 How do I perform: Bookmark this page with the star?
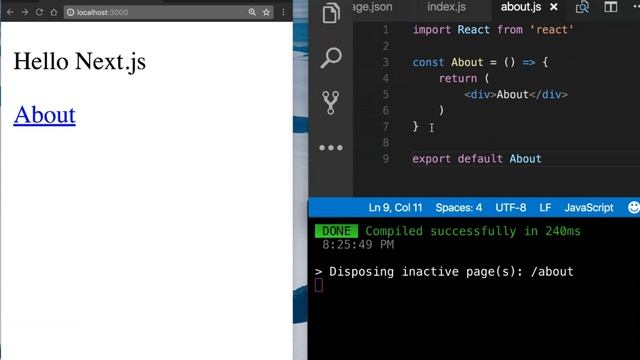[267, 12]
